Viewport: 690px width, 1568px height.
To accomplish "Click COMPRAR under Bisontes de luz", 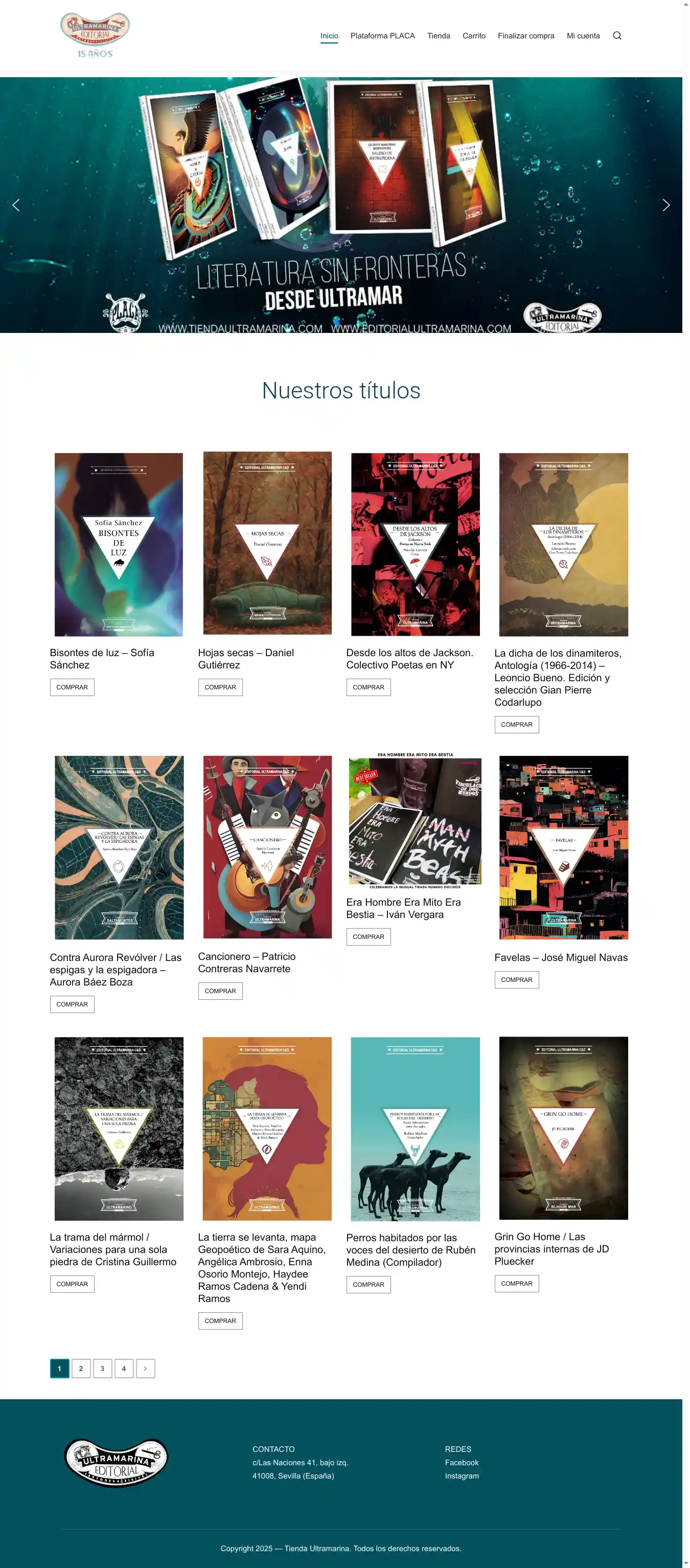I will (x=73, y=687).
